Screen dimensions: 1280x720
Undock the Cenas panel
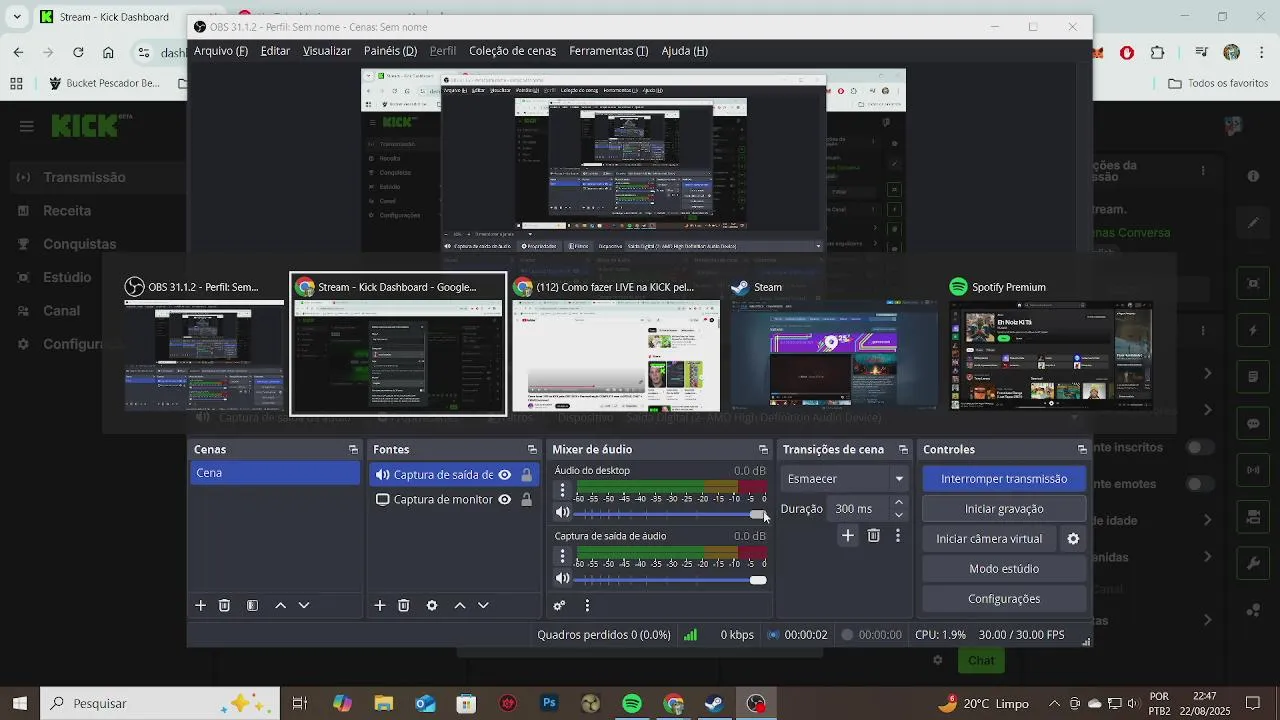pos(353,450)
